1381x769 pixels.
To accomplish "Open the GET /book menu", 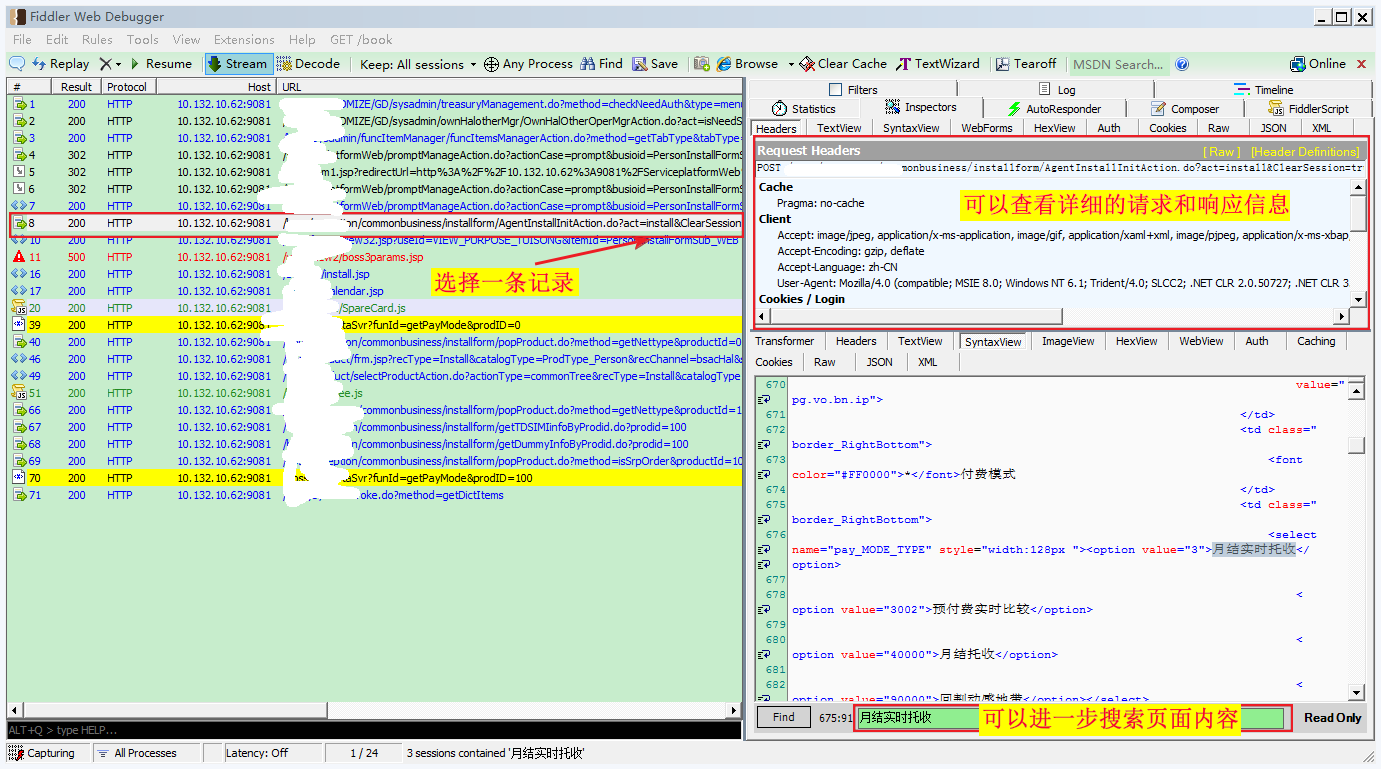I will (x=361, y=40).
